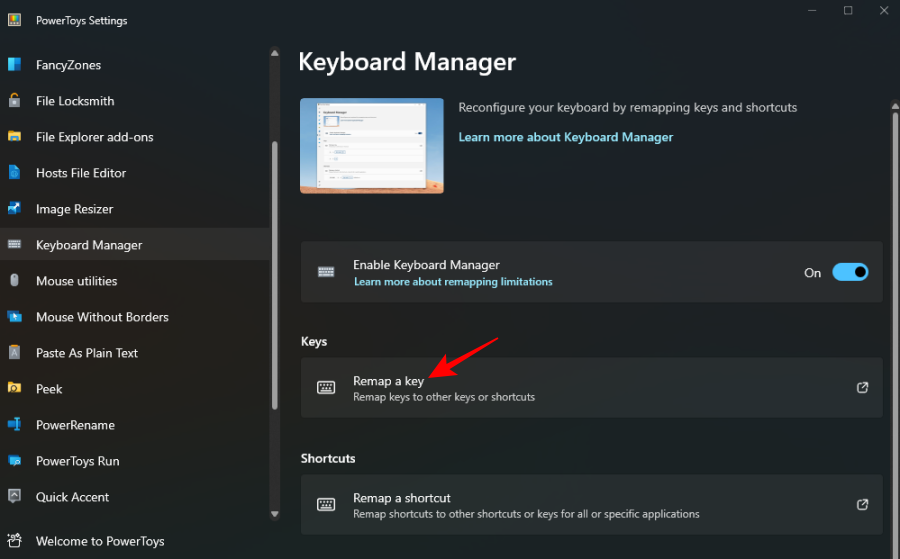Open Learn more about Keyboard Manager link
Image resolution: width=900 pixels, height=559 pixels.
pyautogui.click(x=565, y=137)
